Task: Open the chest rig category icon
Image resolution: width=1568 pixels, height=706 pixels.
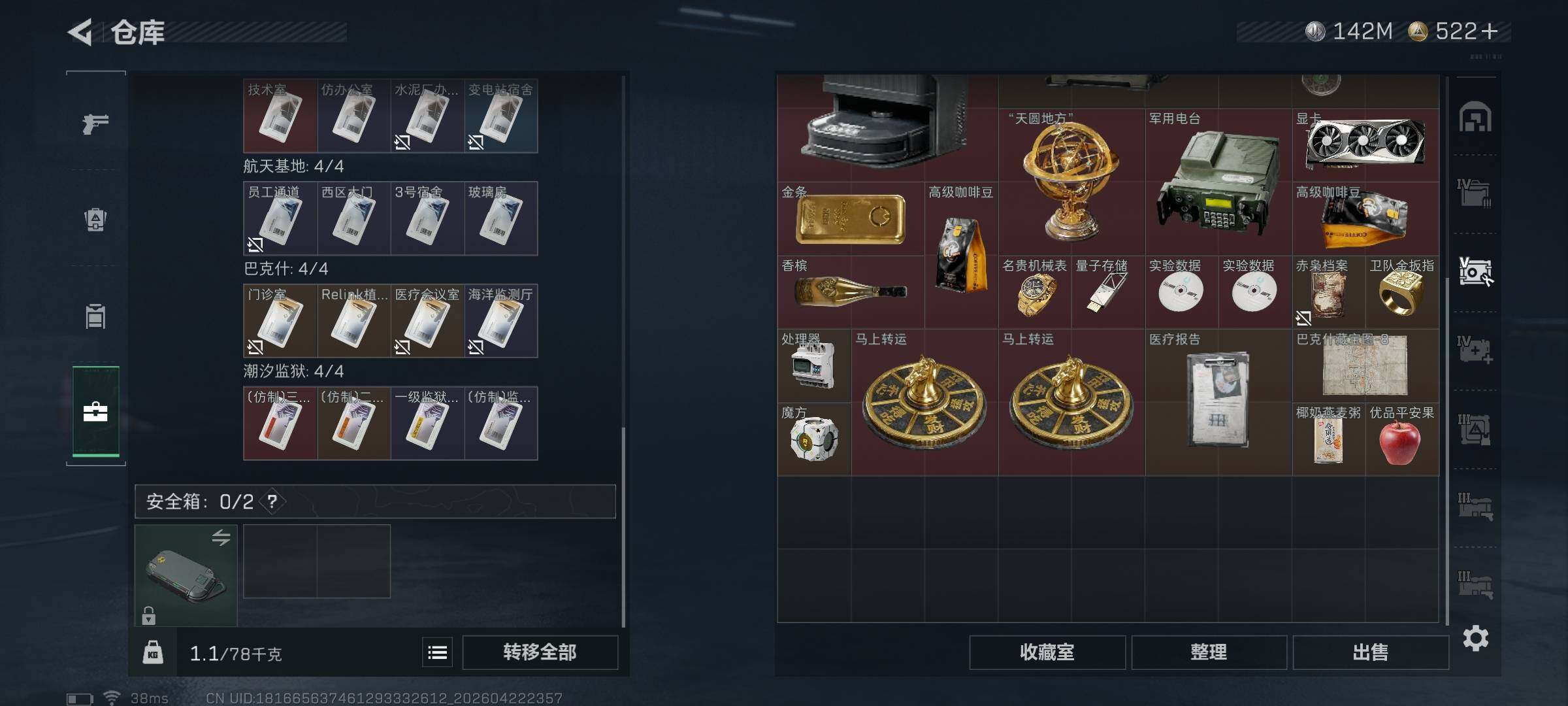Action: point(95,316)
